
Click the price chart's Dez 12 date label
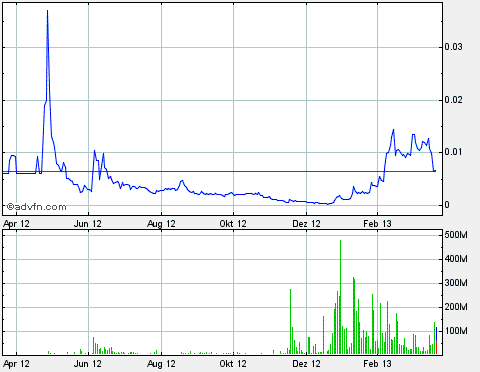306,223
